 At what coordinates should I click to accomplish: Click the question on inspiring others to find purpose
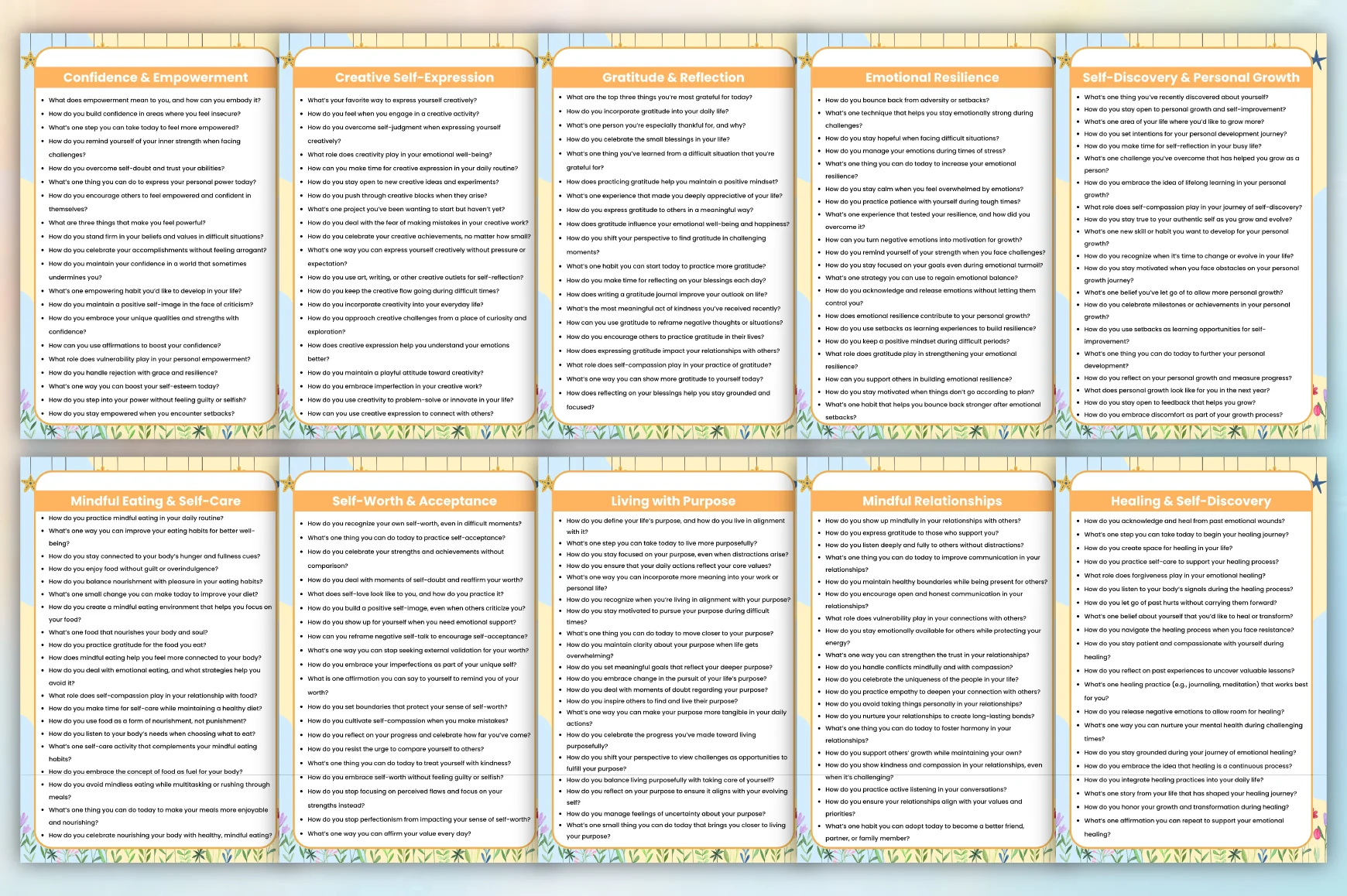[652, 701]
